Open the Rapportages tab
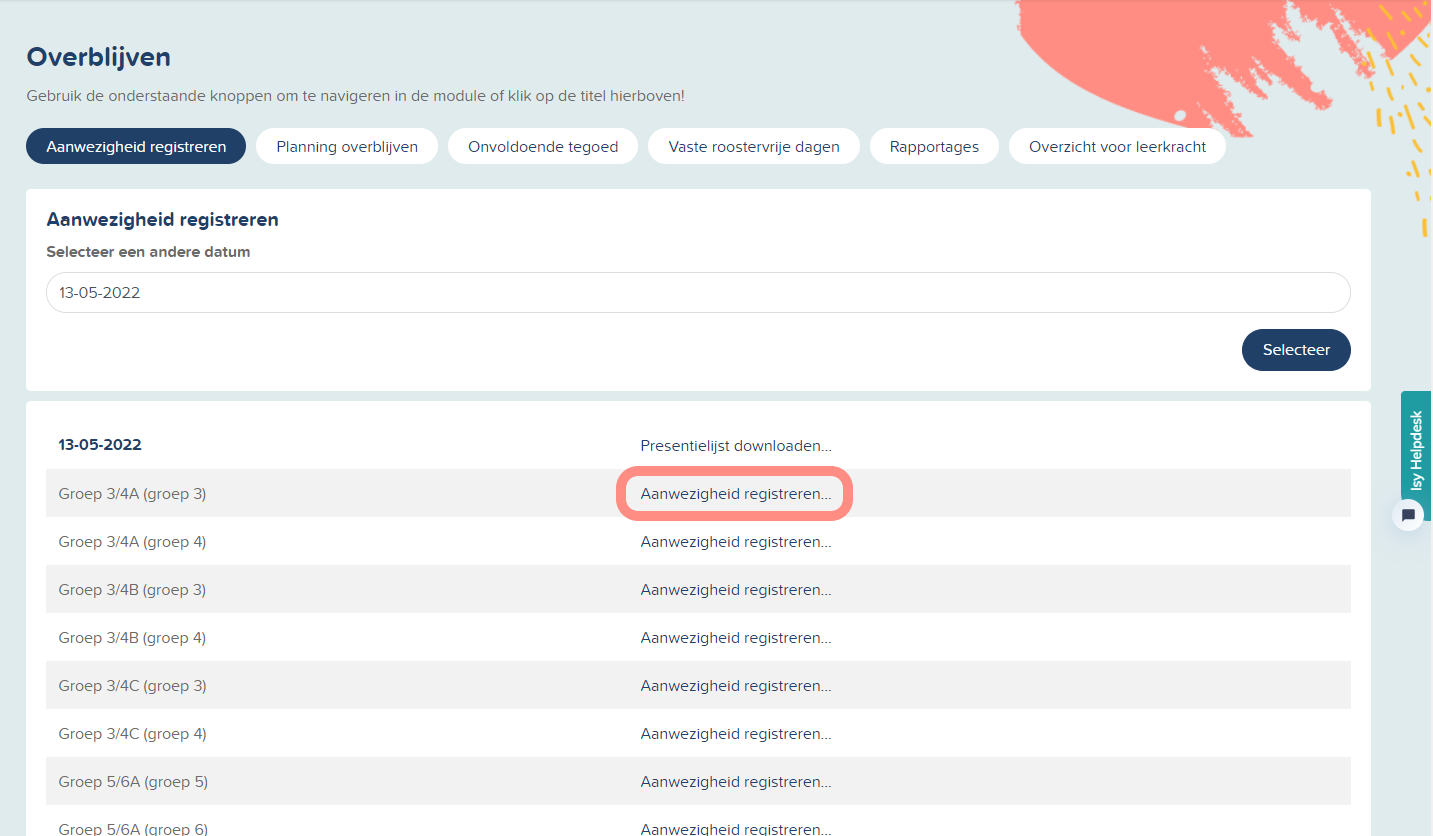Viewport: 1433px width, 836px height. point(934,146)
